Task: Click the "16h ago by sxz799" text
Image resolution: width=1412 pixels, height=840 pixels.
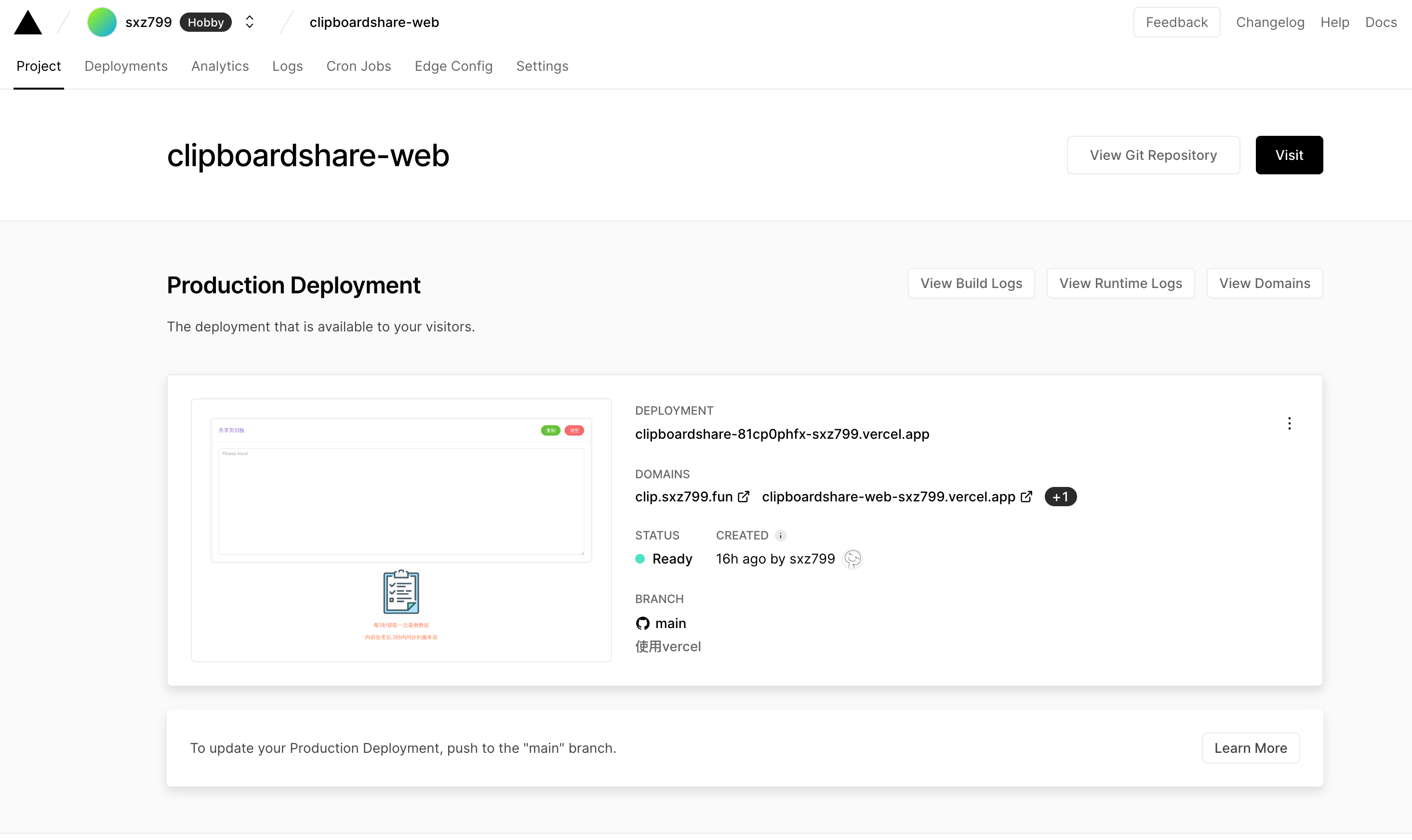Action: (776, 559)
